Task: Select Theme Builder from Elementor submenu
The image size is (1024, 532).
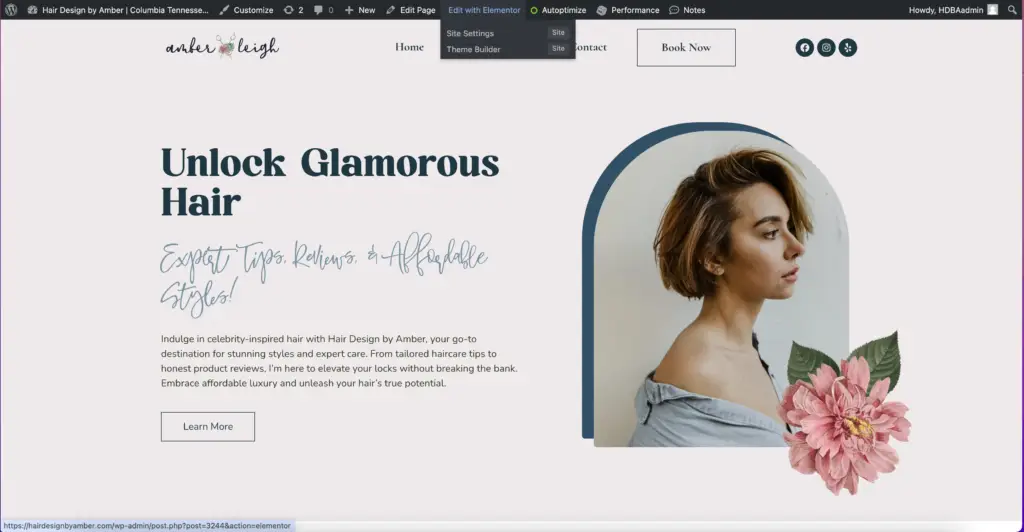Action: pos(473,49)
